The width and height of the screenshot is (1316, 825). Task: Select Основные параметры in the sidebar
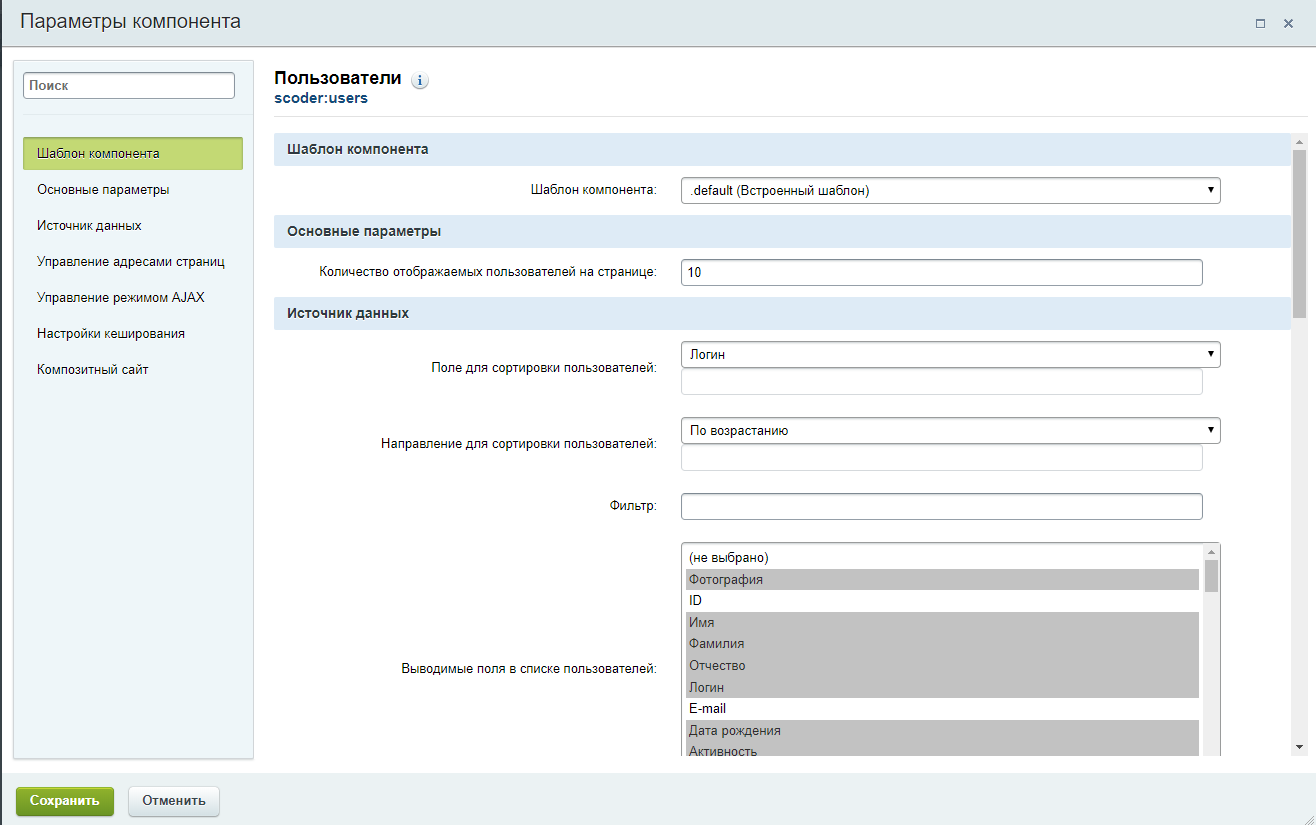[x=103, y=190]
